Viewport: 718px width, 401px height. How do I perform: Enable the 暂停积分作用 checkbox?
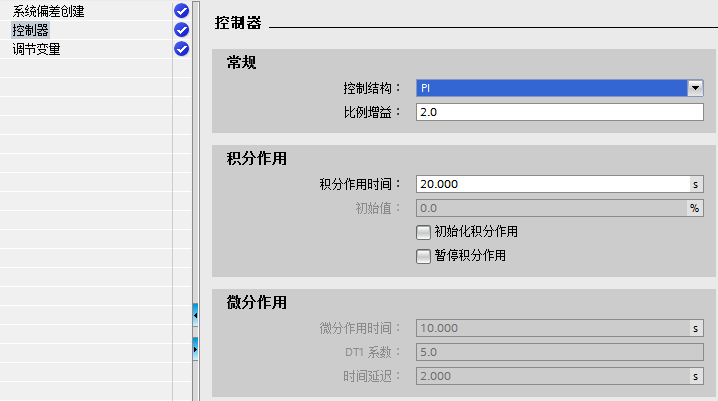[423, 256]
